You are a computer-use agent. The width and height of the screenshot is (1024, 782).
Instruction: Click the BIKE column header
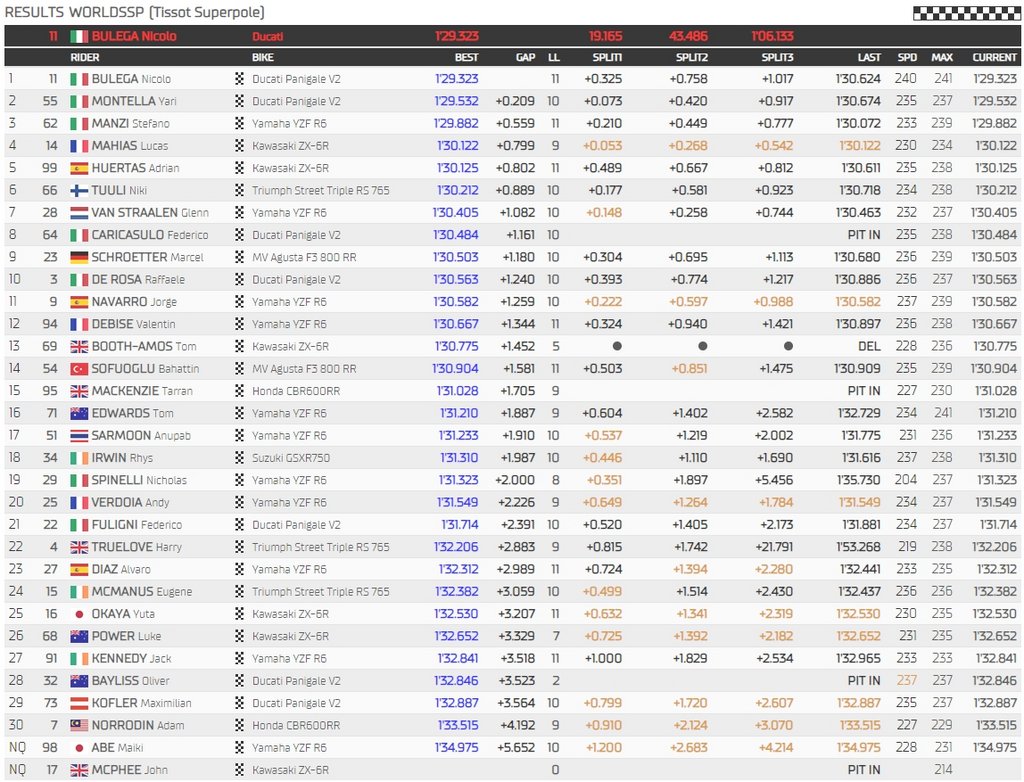(263, 57)
